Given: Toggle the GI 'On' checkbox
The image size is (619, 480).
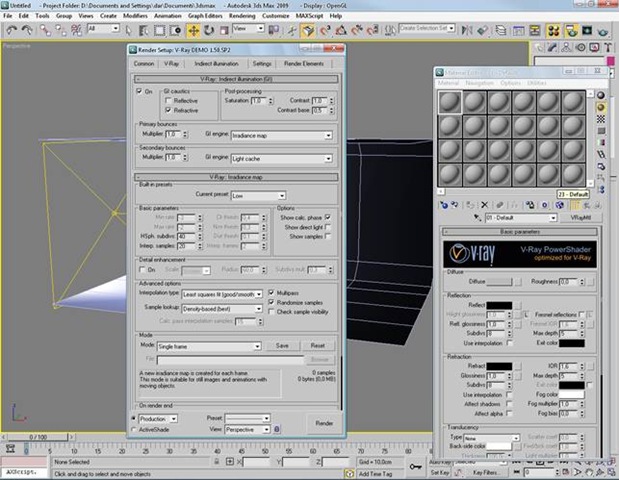Looking at the screenshot, I should tap(140, 91).
